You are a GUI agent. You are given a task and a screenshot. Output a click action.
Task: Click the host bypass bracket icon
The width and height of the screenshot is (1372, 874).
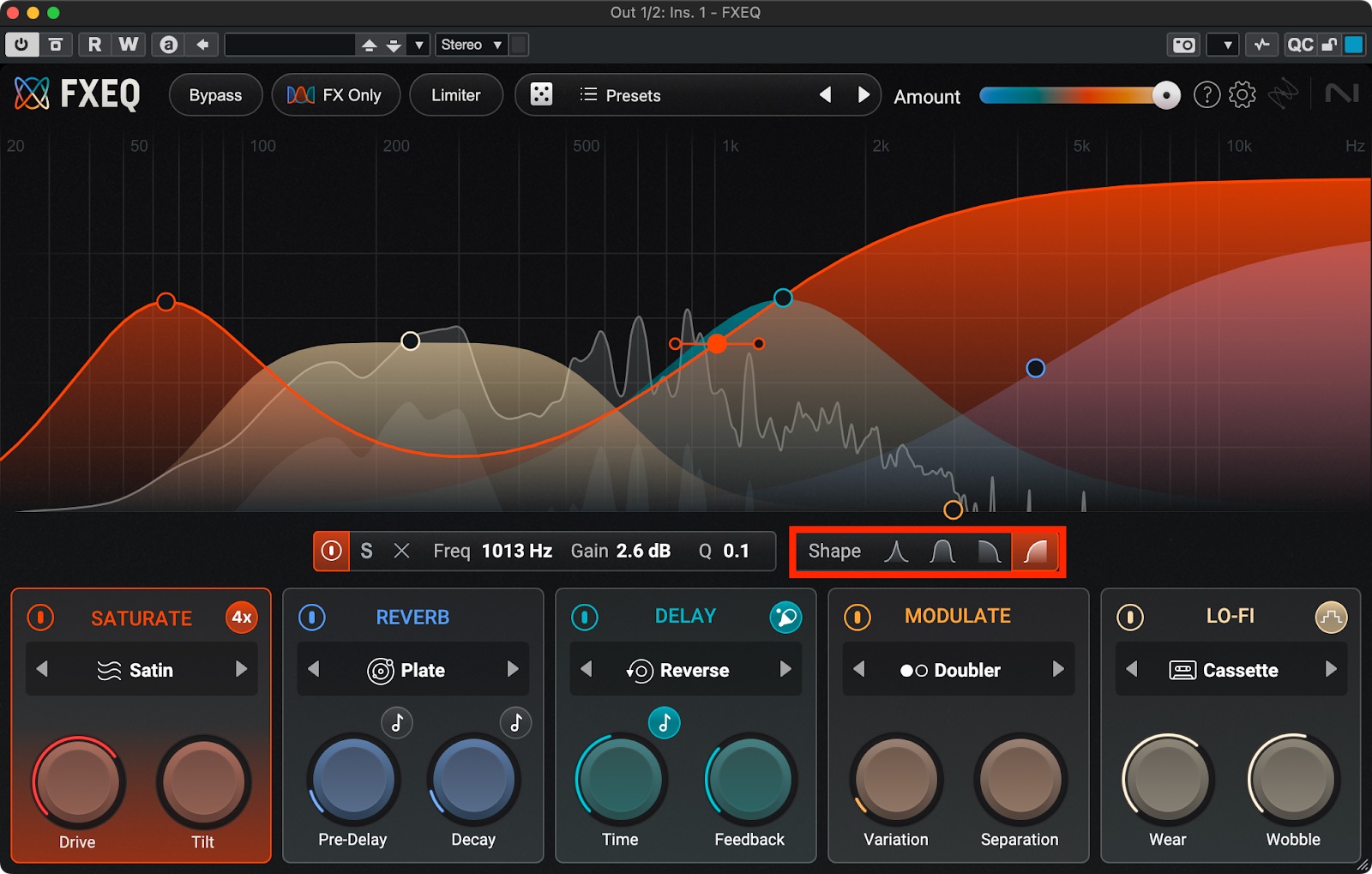pos(56,45)
